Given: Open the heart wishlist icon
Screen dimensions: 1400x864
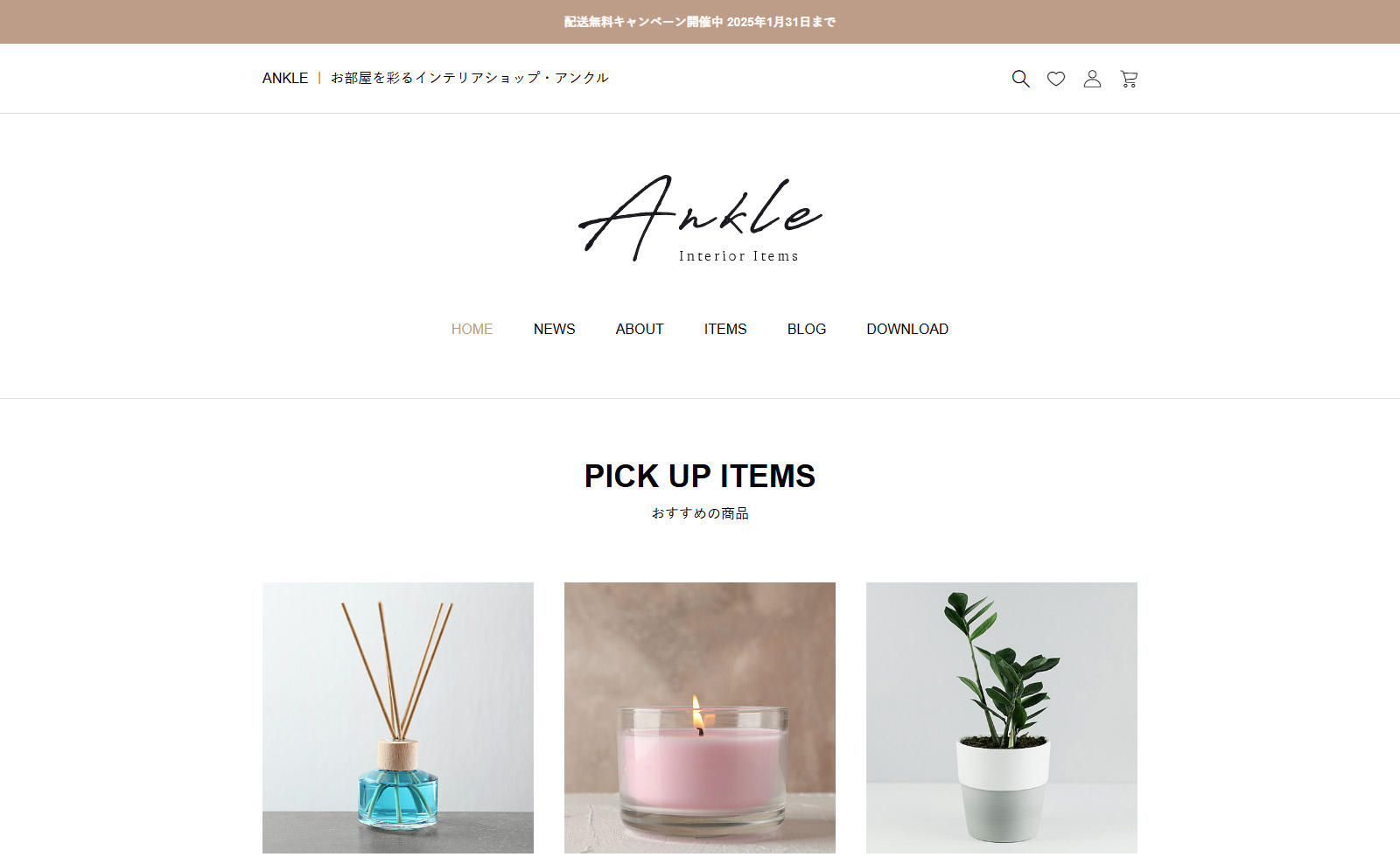Looking at the screenshot, I should point(1056,79).
